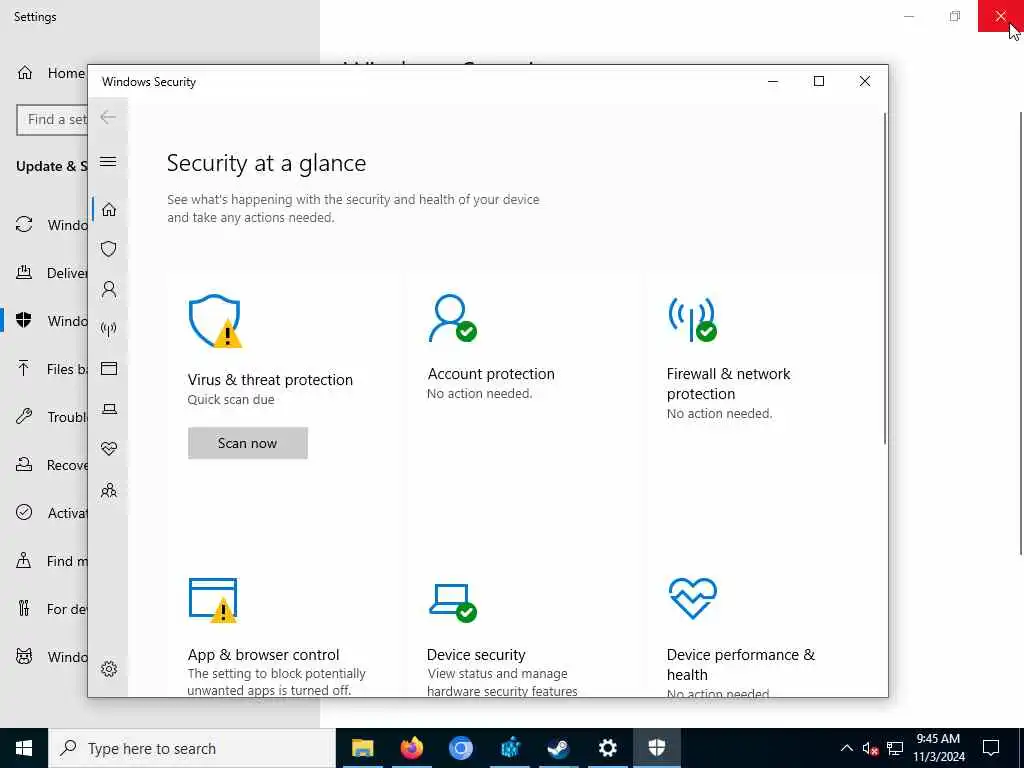The width and height of the screenshot is (1024, 768).
Task: Click the Settings window vertical scrollbar
Action: coord(1021,333)
